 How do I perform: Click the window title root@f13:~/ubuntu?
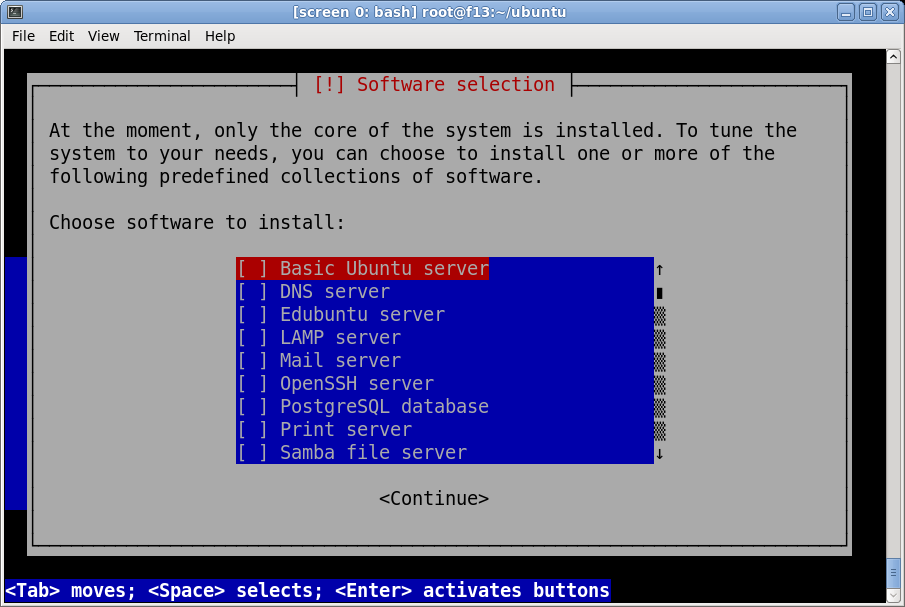click(494, 12)
